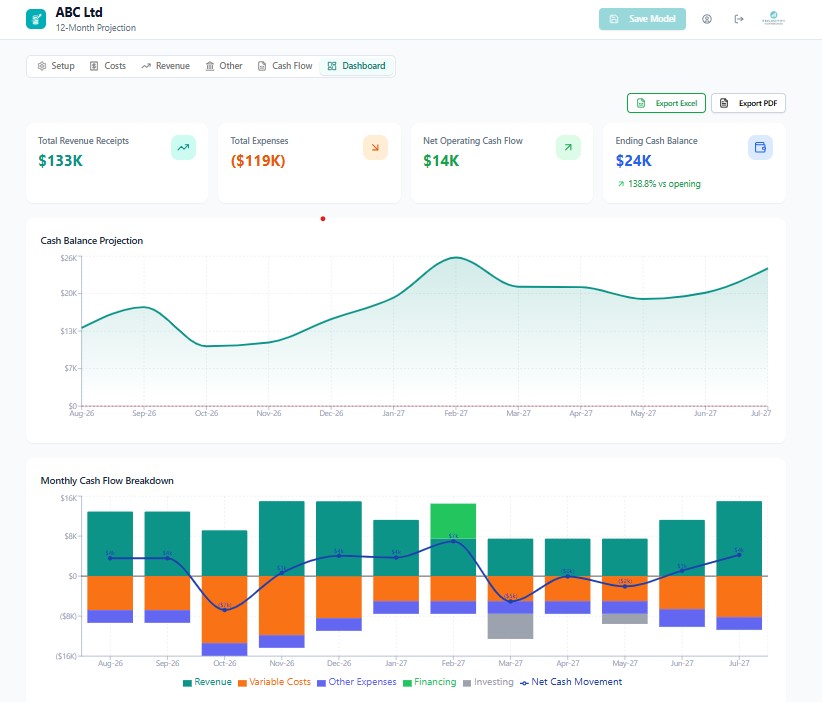The image size is (822, 702).
Task: Go to the Revenue tab
Action: pos(166,66)
